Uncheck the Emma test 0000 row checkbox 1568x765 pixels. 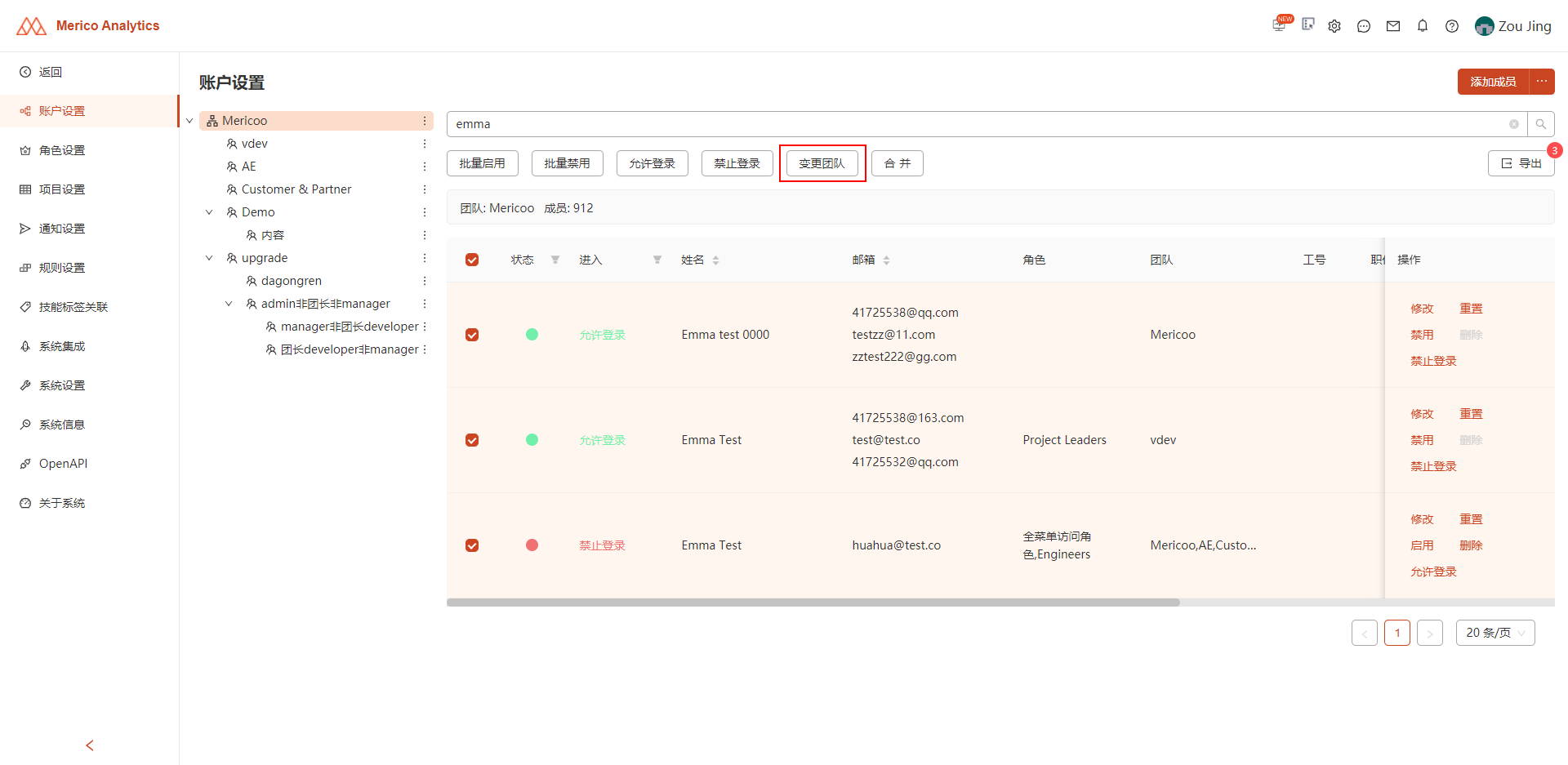point(472,335)
